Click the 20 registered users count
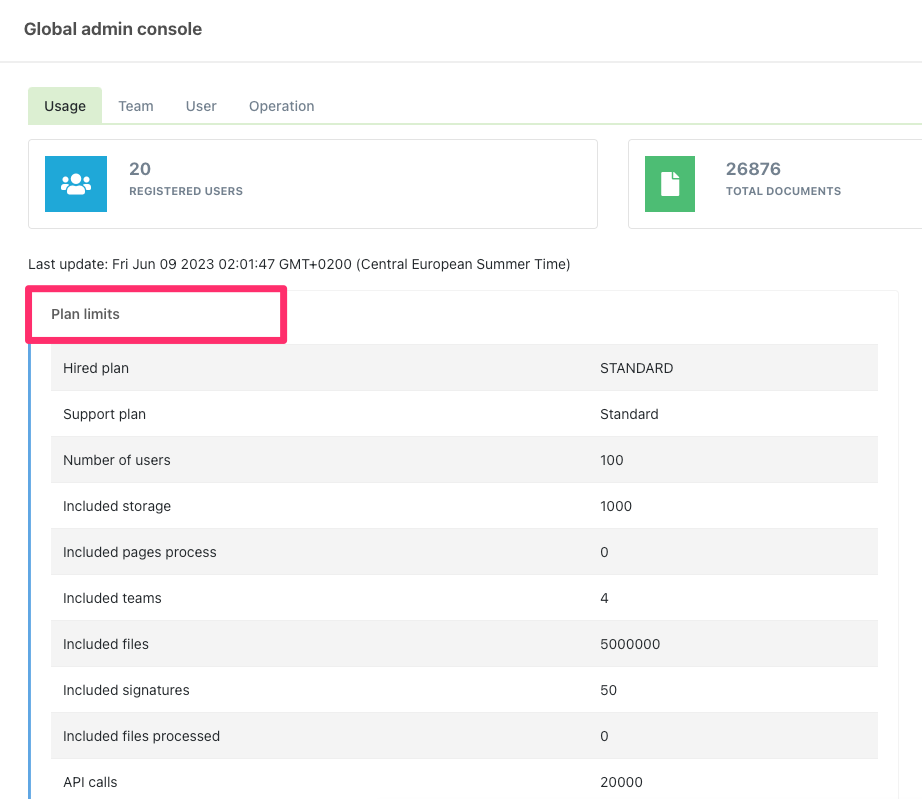 pyautogui.click(x=140, y=169)
